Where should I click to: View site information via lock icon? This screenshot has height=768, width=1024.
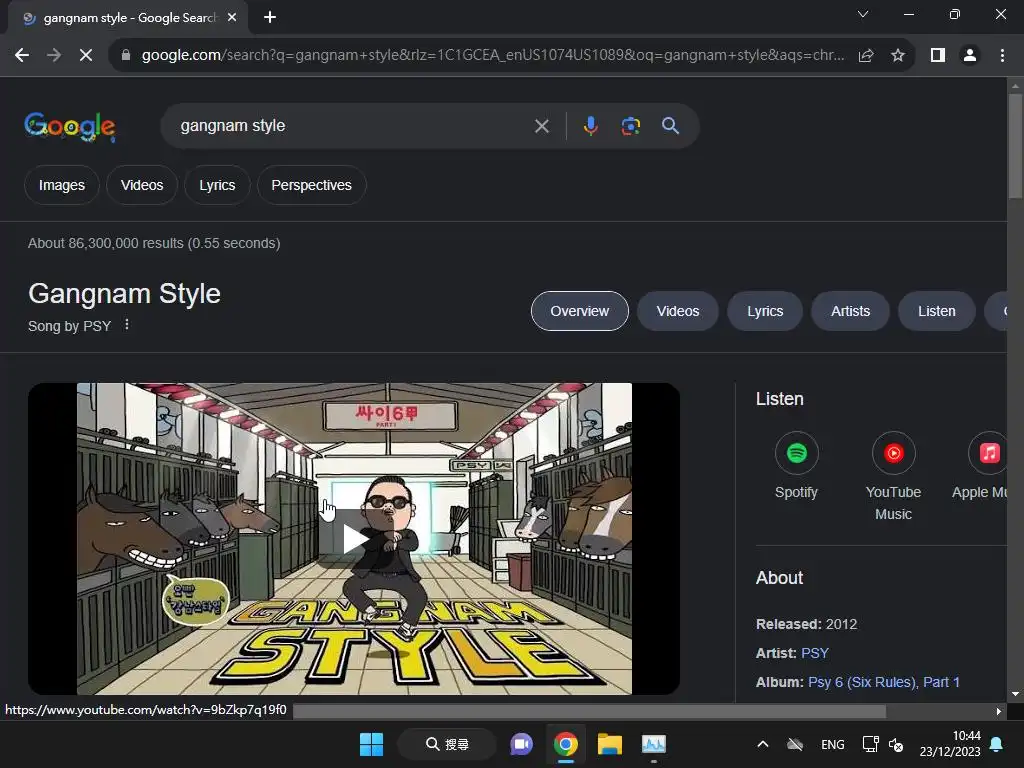click(x=126, y=56)
